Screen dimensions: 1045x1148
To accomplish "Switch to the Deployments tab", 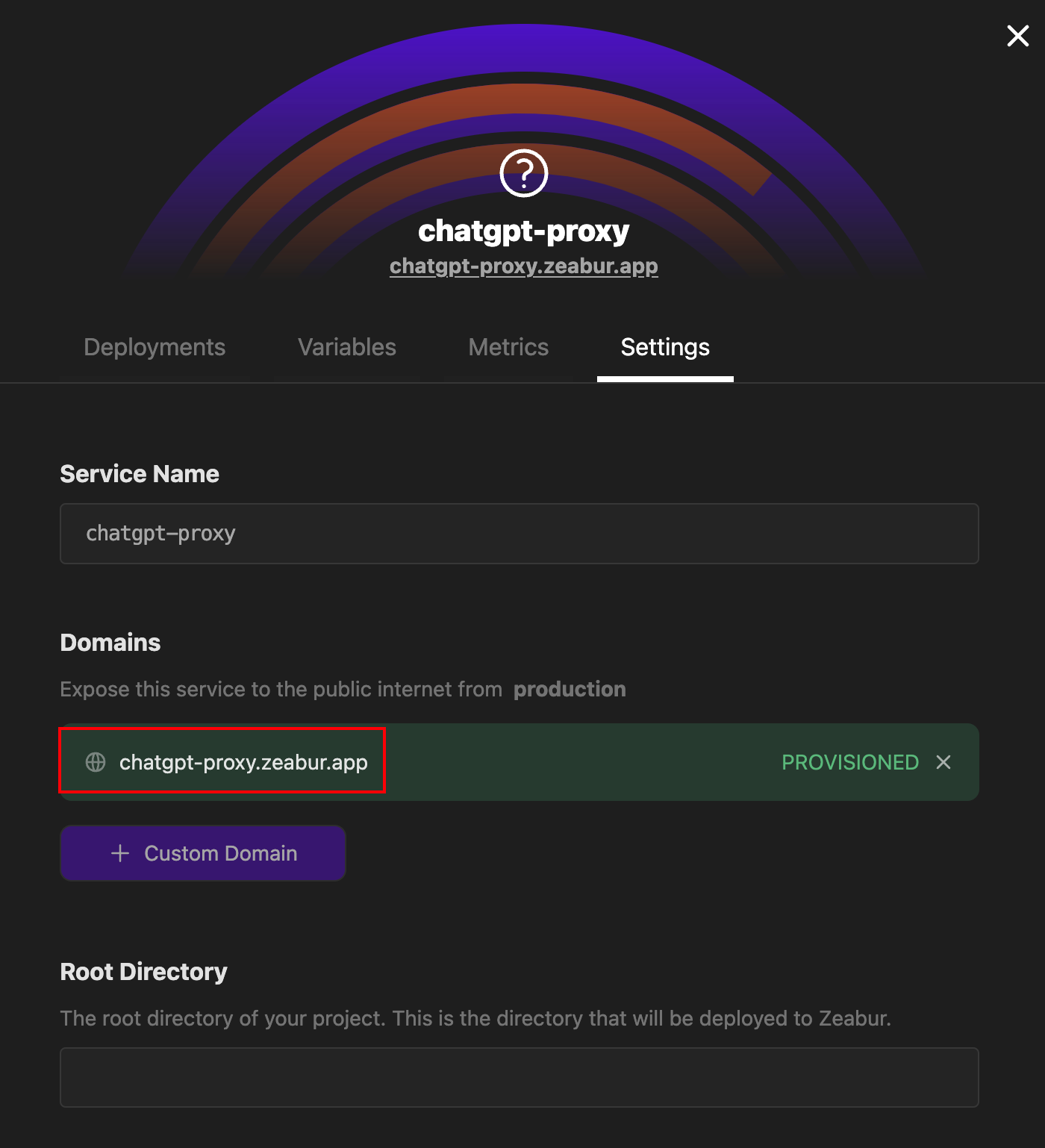I will click(x=155, y=347).
